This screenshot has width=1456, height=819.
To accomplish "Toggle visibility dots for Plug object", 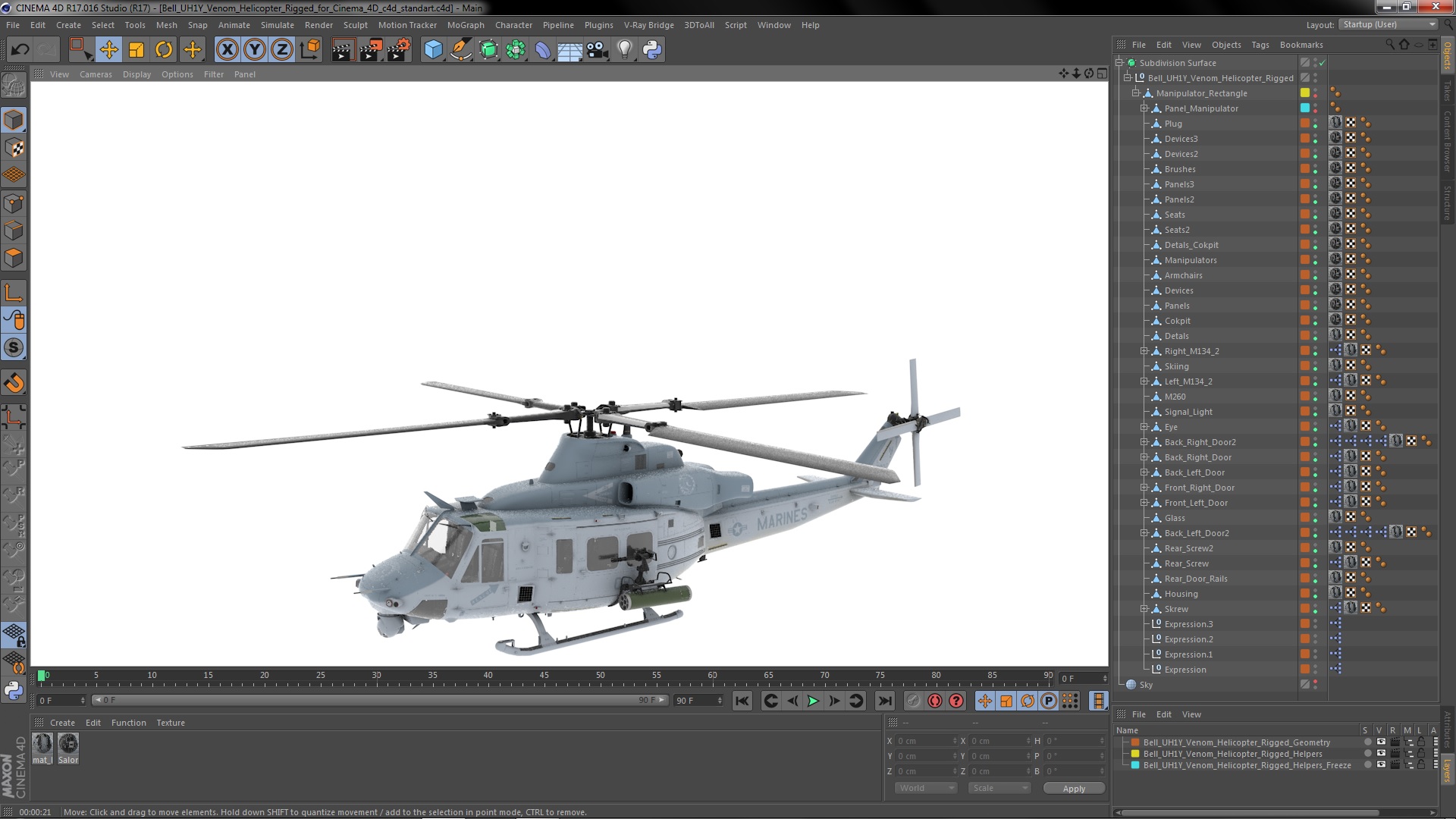I will click(1316, 124).
